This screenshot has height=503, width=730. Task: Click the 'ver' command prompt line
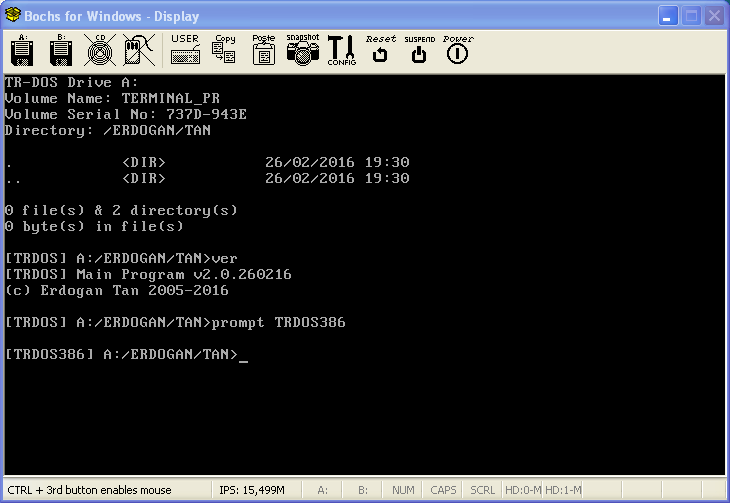point(121,258)
